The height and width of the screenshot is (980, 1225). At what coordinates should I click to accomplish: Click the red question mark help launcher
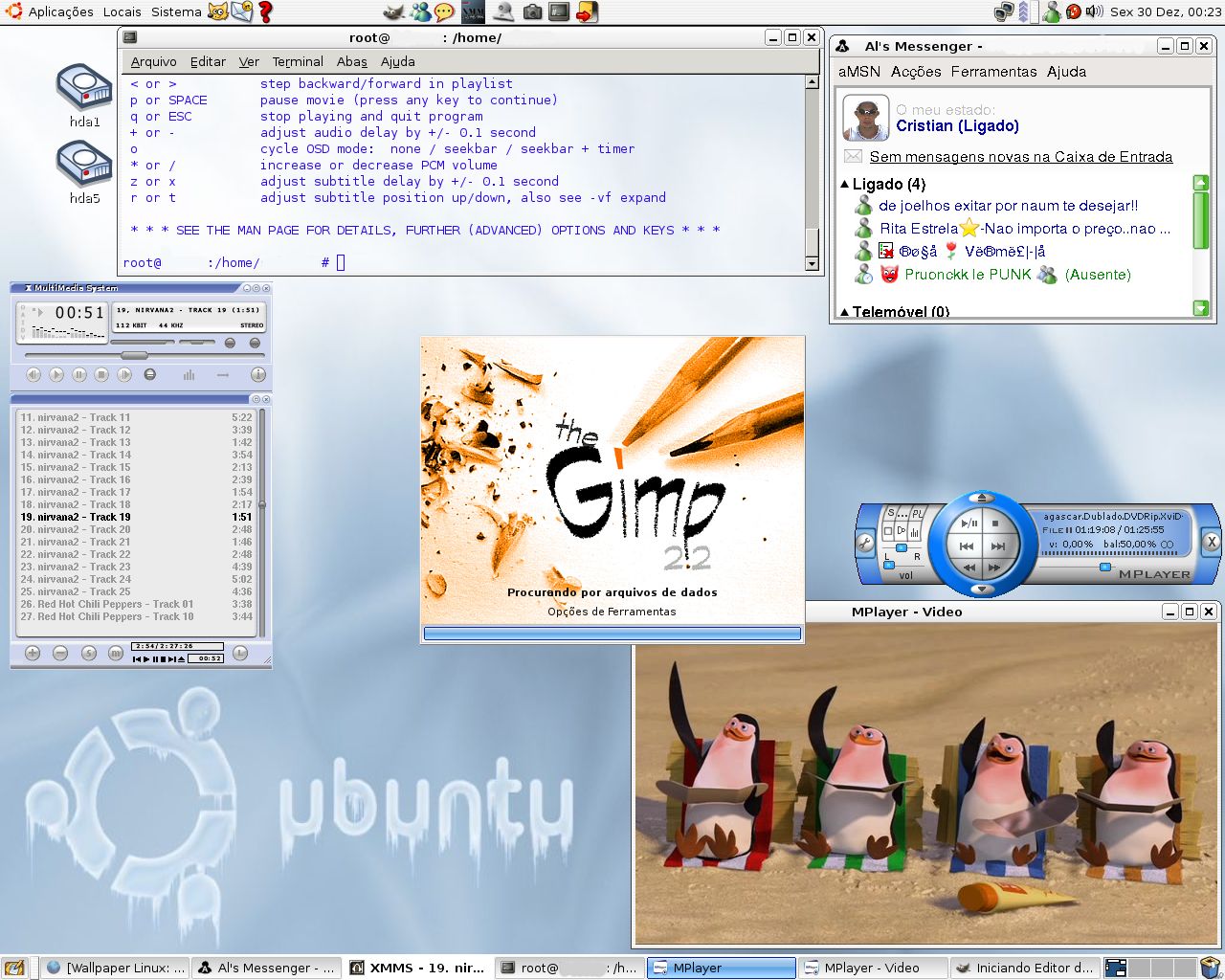tap(265, 11)
